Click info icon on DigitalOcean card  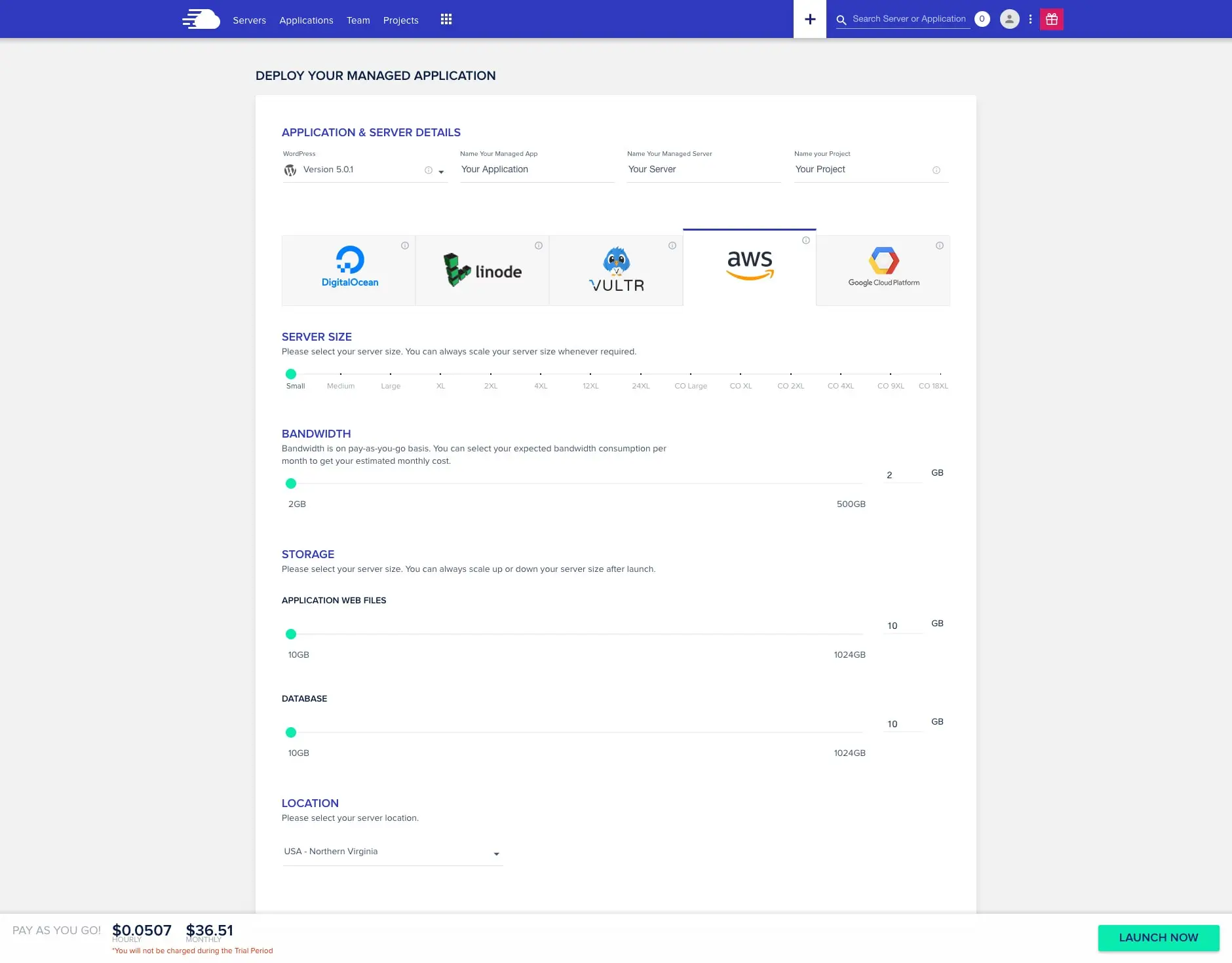click(405, 246)
